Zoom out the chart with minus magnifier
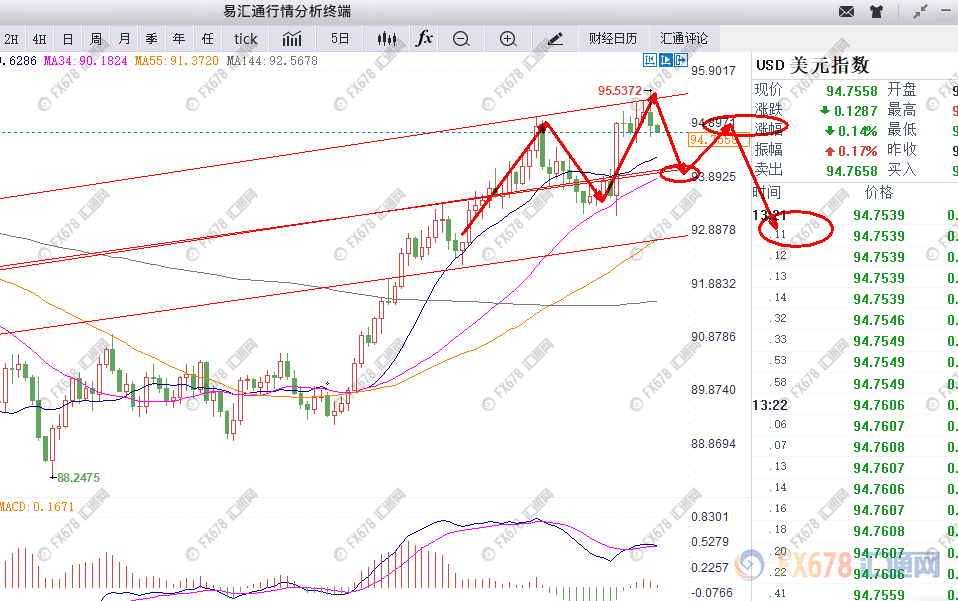 pos(461,39)
